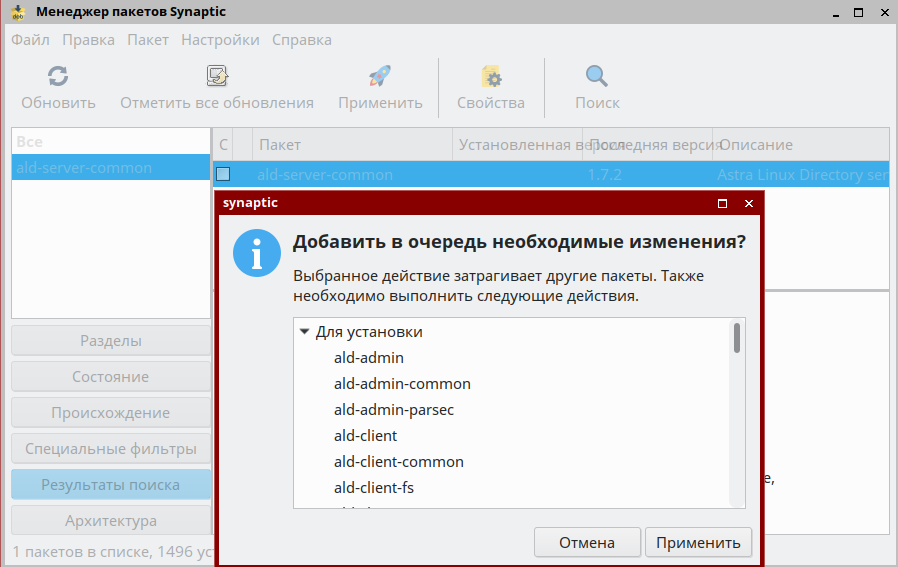Viewport: 898px width, 567px height.
Task: Open the Справка menu
Action: (x=302, y=40)
